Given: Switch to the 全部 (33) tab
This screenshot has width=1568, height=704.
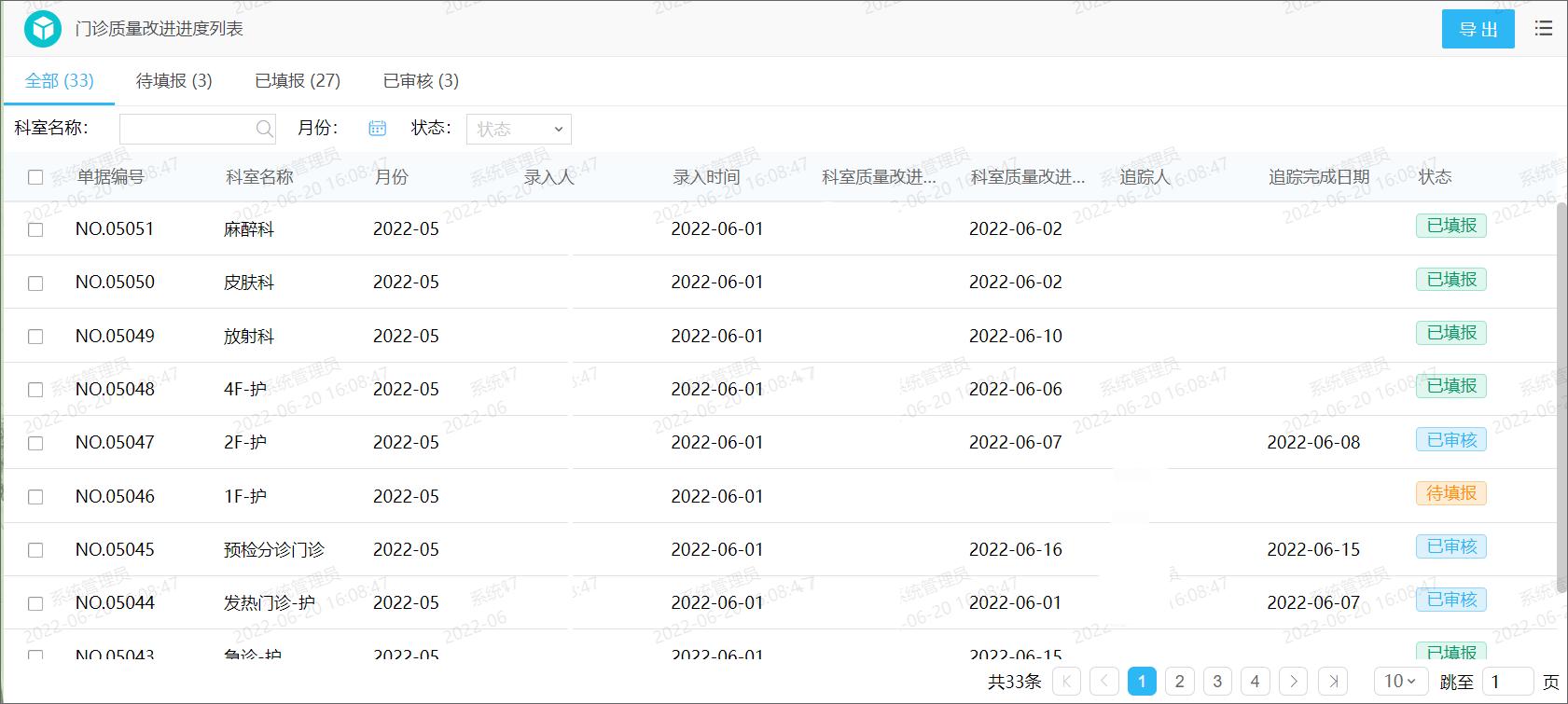Looking at the screenshot, I should (59, 81).
